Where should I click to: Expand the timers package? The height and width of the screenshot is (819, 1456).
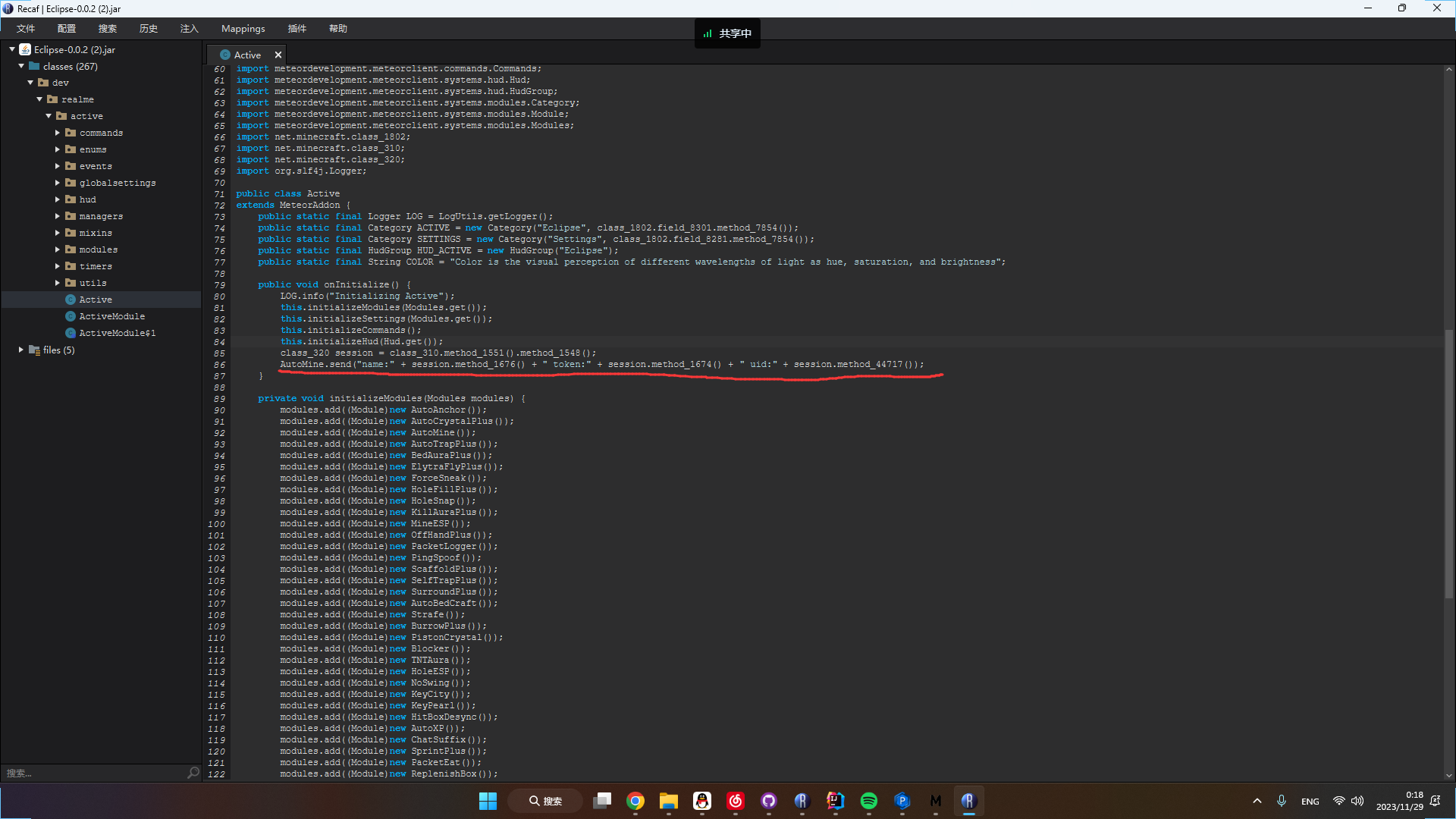(x=58, y=266)
